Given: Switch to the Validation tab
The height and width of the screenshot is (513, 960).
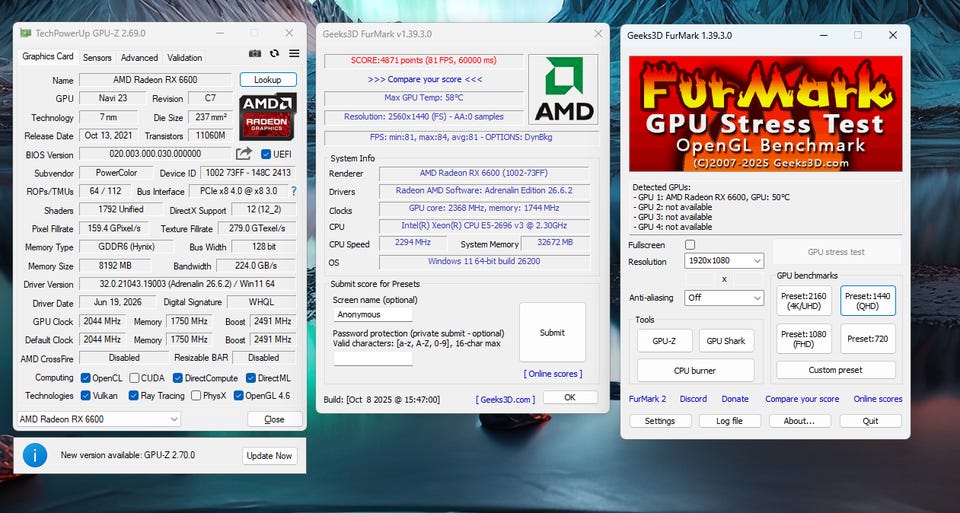Looking at the screenshot, I should (184, 58).
